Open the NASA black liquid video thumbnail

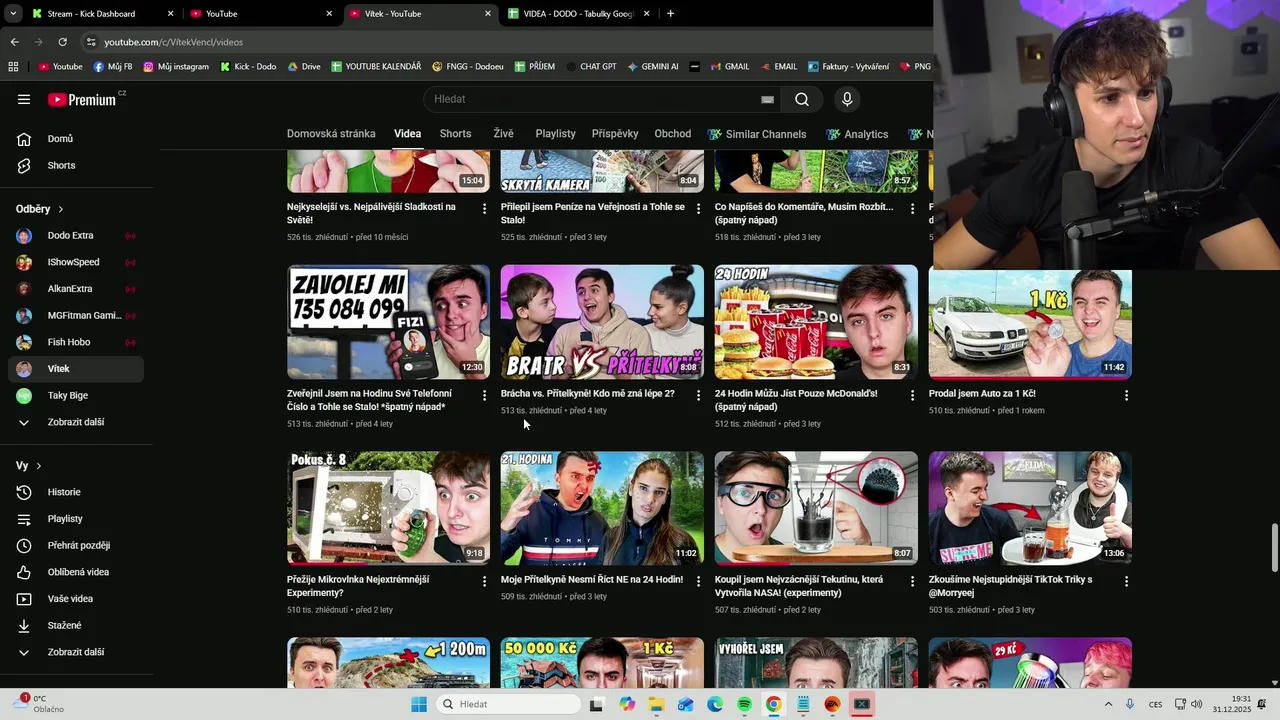pyautogui.click(x=816, y=508)
